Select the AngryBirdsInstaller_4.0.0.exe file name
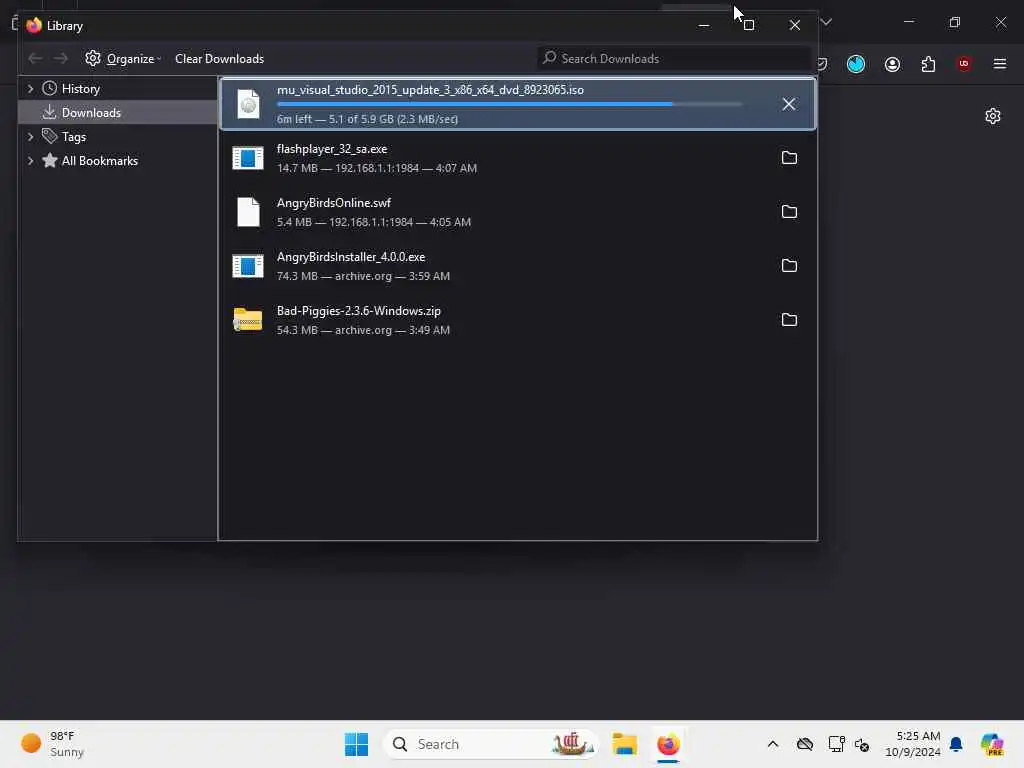The width and height of the screenshot is (1024, 768). click(351, 257)
